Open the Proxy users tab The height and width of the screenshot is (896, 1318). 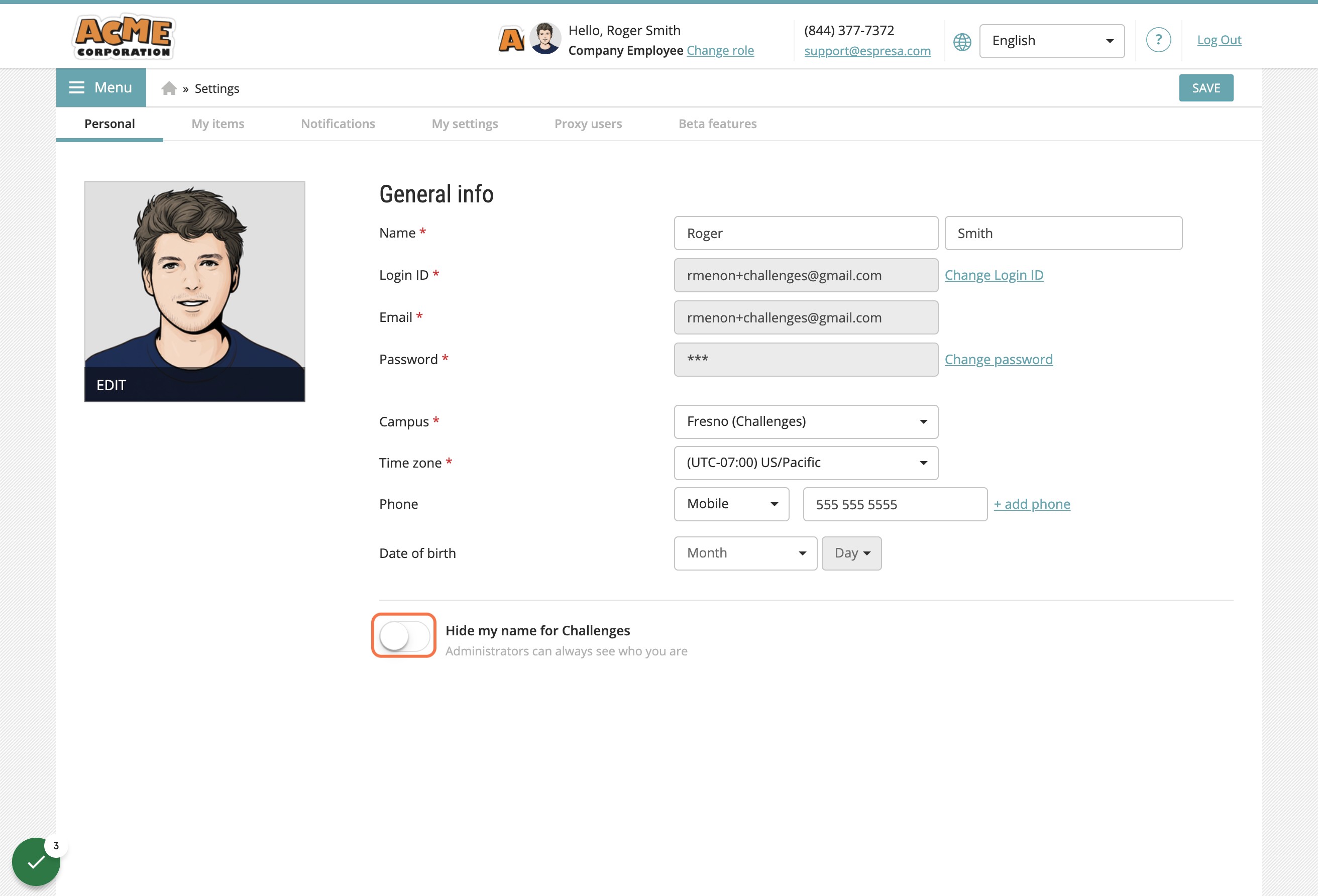[x=588, y=124]
